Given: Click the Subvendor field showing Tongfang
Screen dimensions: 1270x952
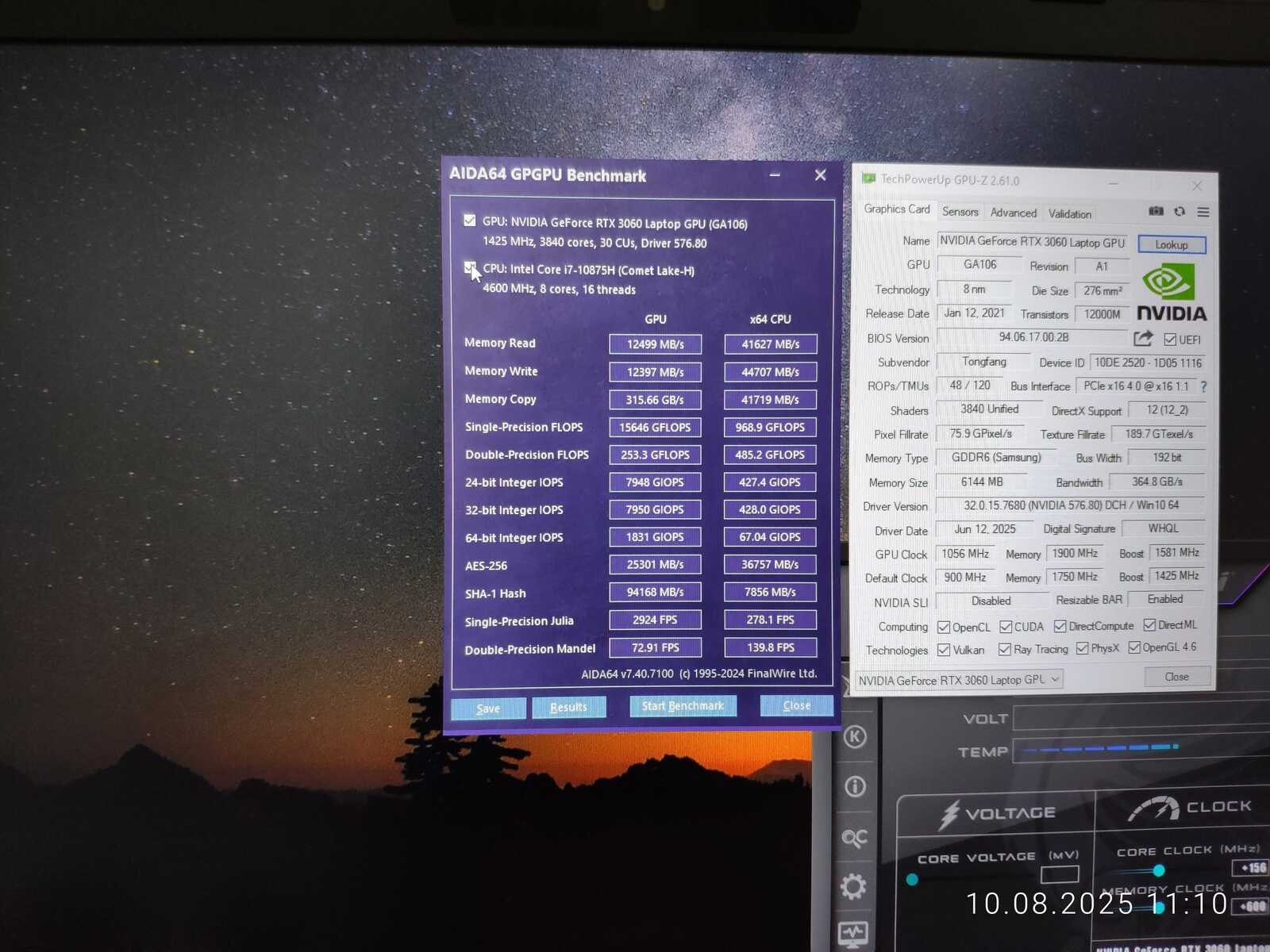Looking at the screenshot, I should click(x=984, y=362).
